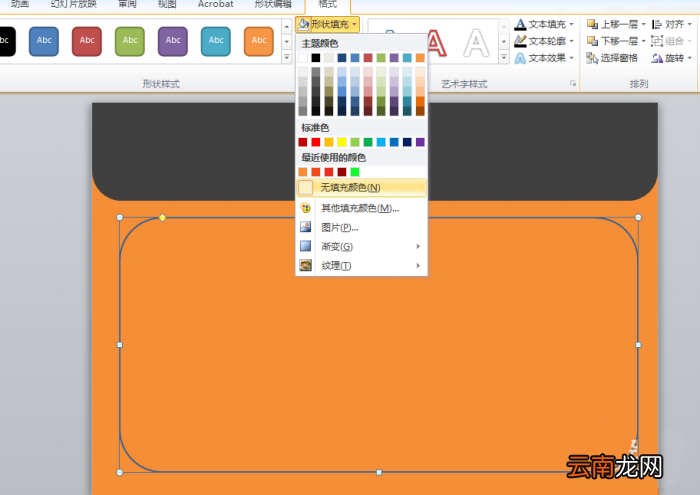Select the teal Abc shape style

216,41
